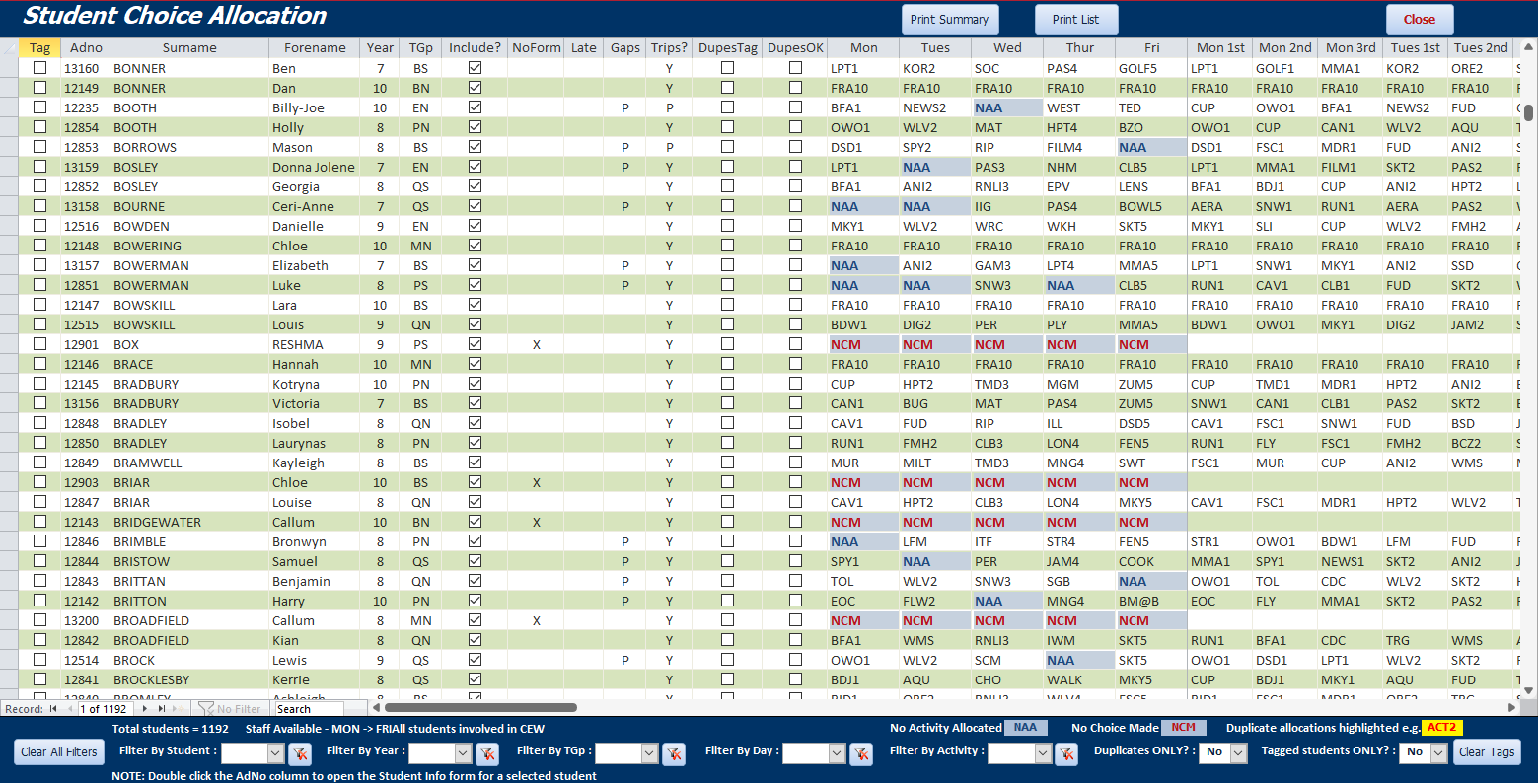Clear the Filter By Activity filter icon
The width and height of the screenshot is (1538, 784).
coord(1066,754)
